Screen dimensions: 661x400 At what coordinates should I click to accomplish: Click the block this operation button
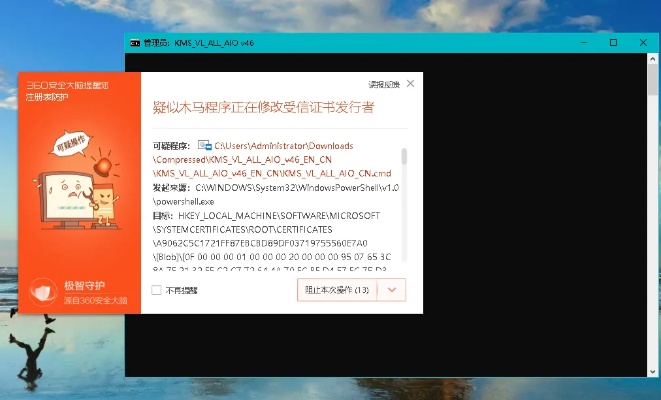click(x=337, y=290)
